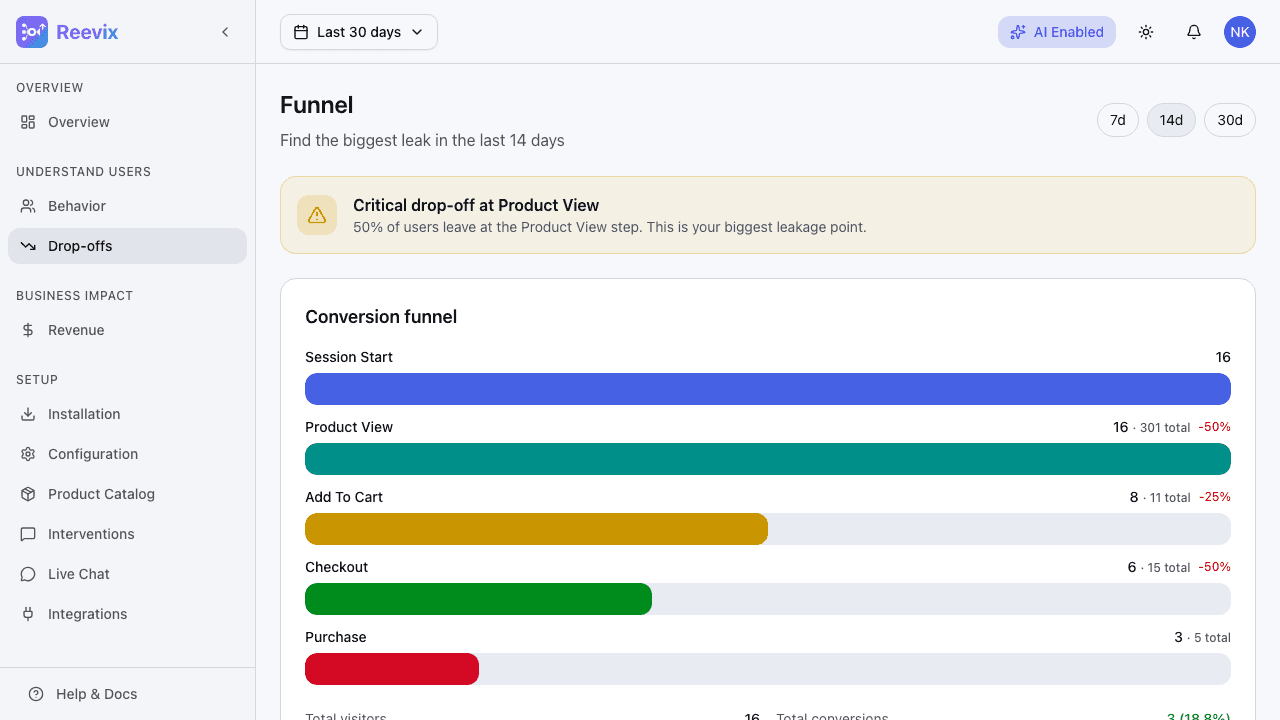Toggle light/dark mode with sun icon
The width and height of the screenshot is (1280, 720).
click(x=1146, y=31)
